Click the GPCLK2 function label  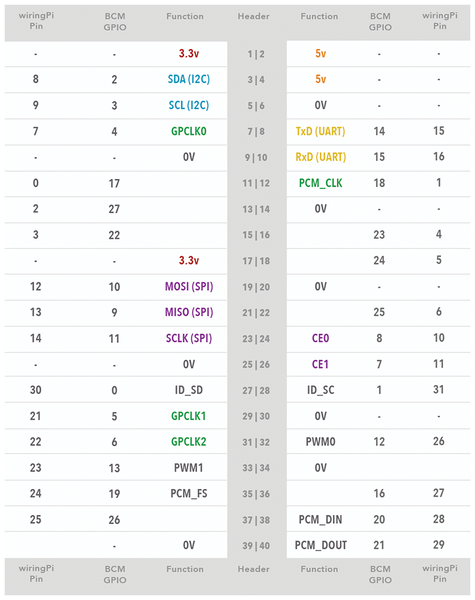189,442
